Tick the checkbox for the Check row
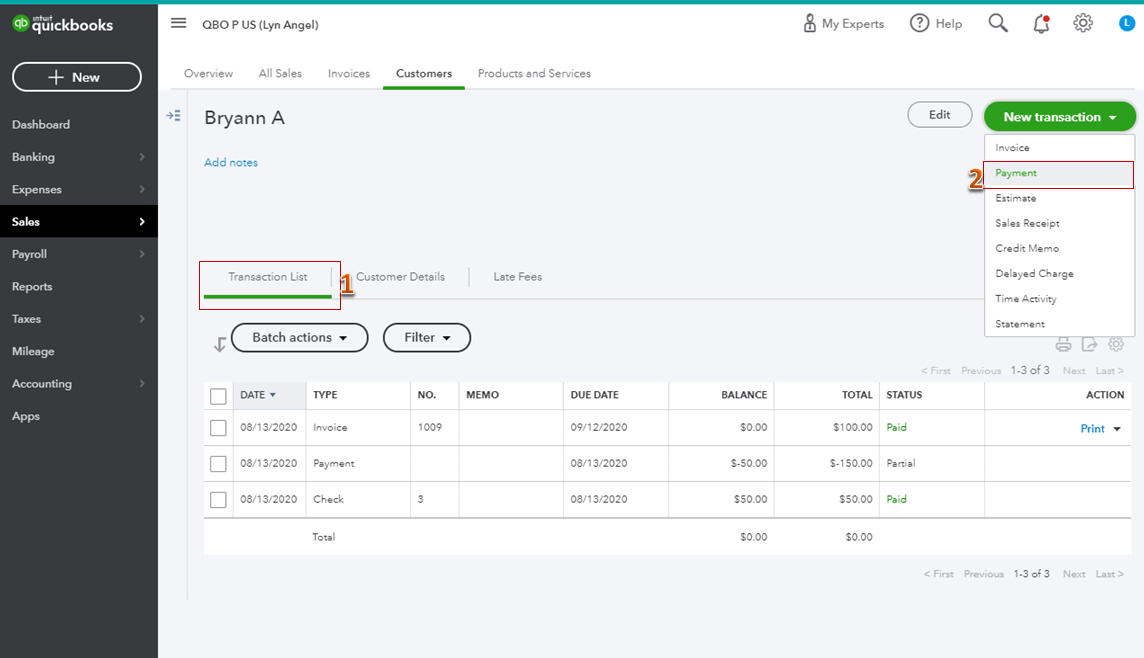 tap(218, 500)
